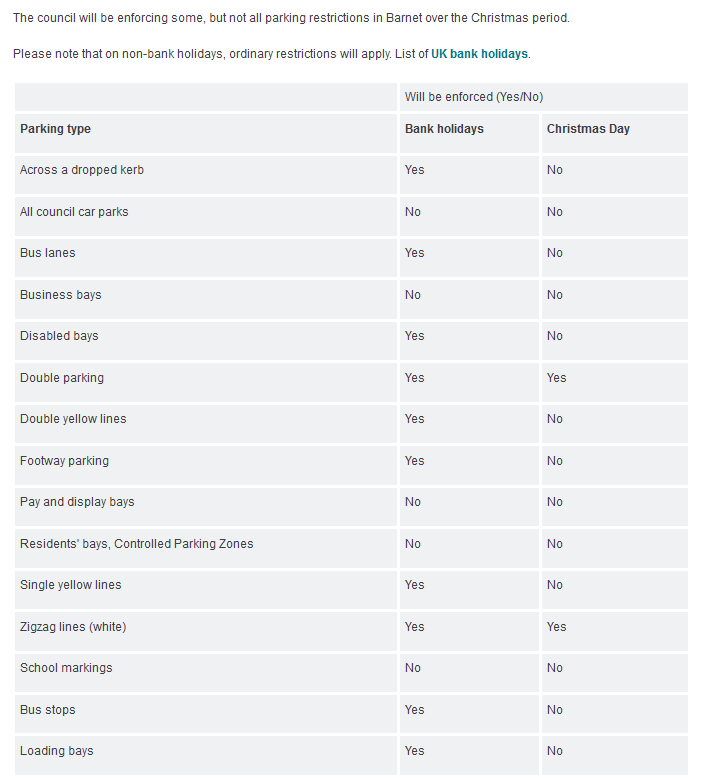
Task: Open the UK bank holidays link
Action: (479, 54)
